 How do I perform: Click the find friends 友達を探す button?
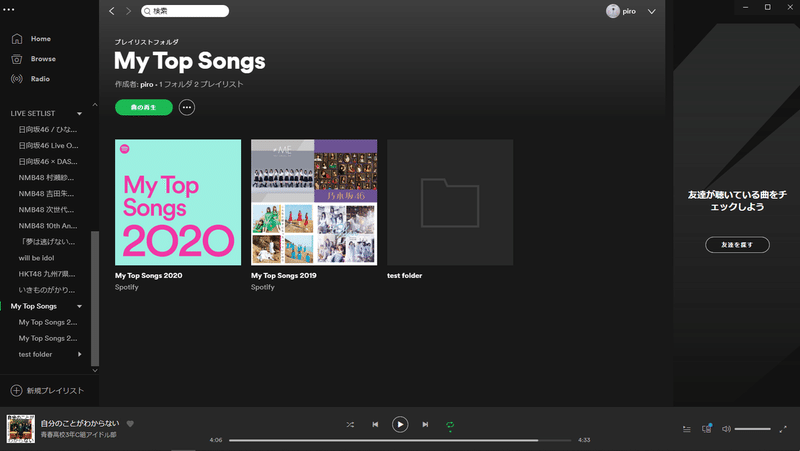click(737, 245)
